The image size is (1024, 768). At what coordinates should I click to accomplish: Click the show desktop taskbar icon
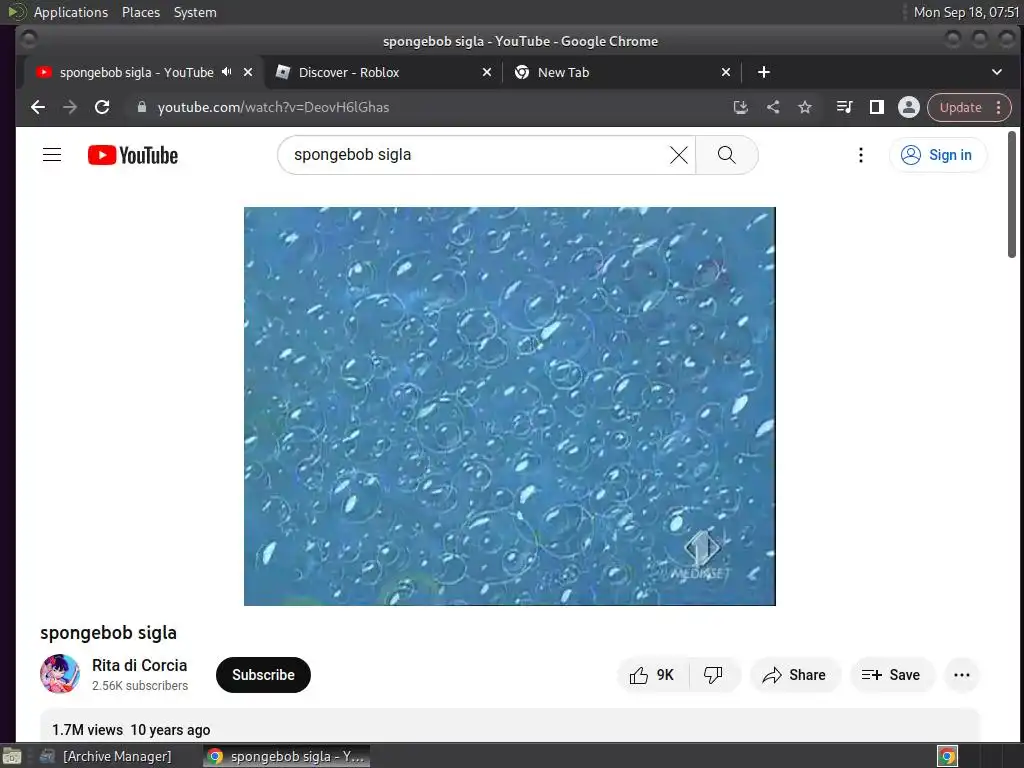tap(12, 756)
